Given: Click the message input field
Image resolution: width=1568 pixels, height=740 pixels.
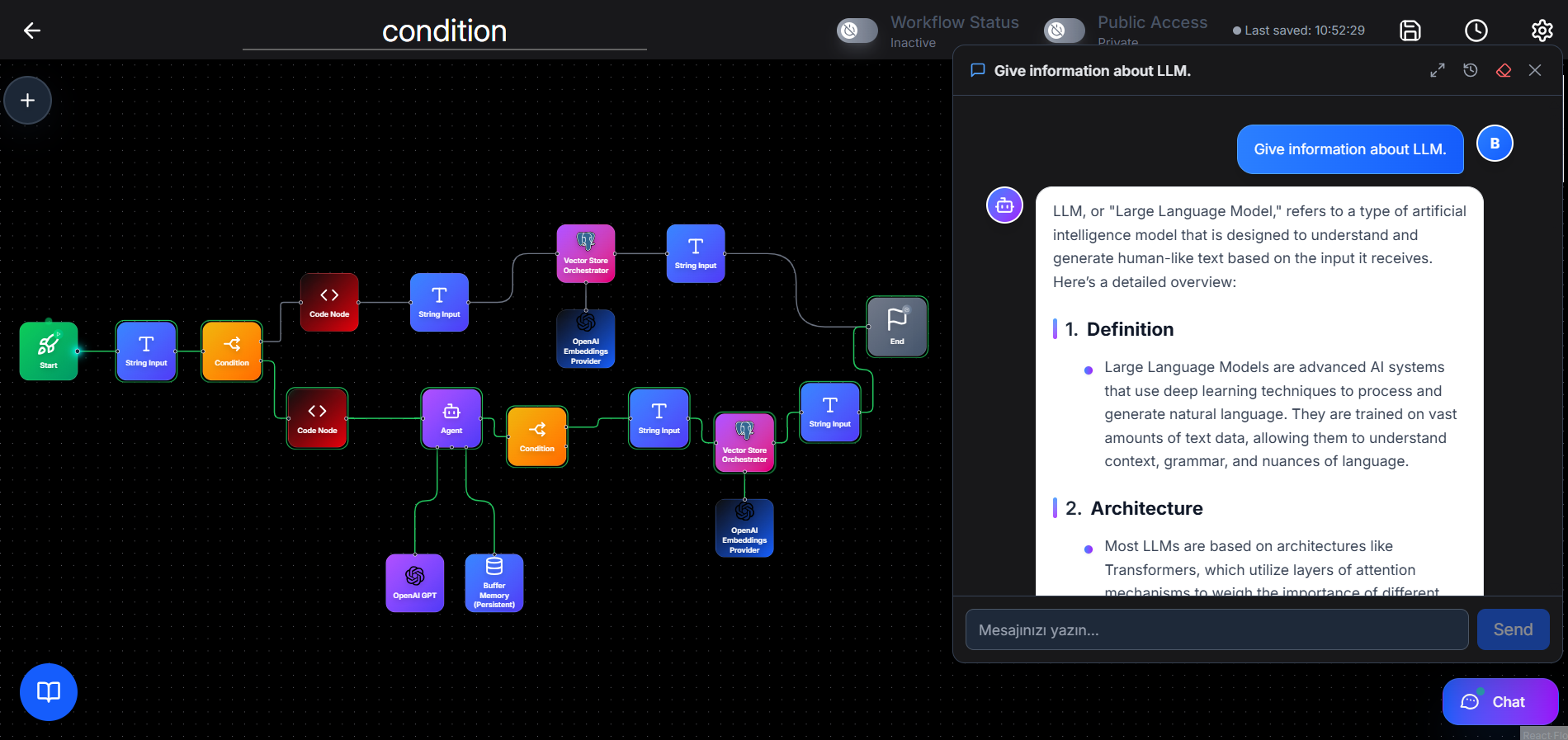Looking at the screenshot, I should 1216,629.
